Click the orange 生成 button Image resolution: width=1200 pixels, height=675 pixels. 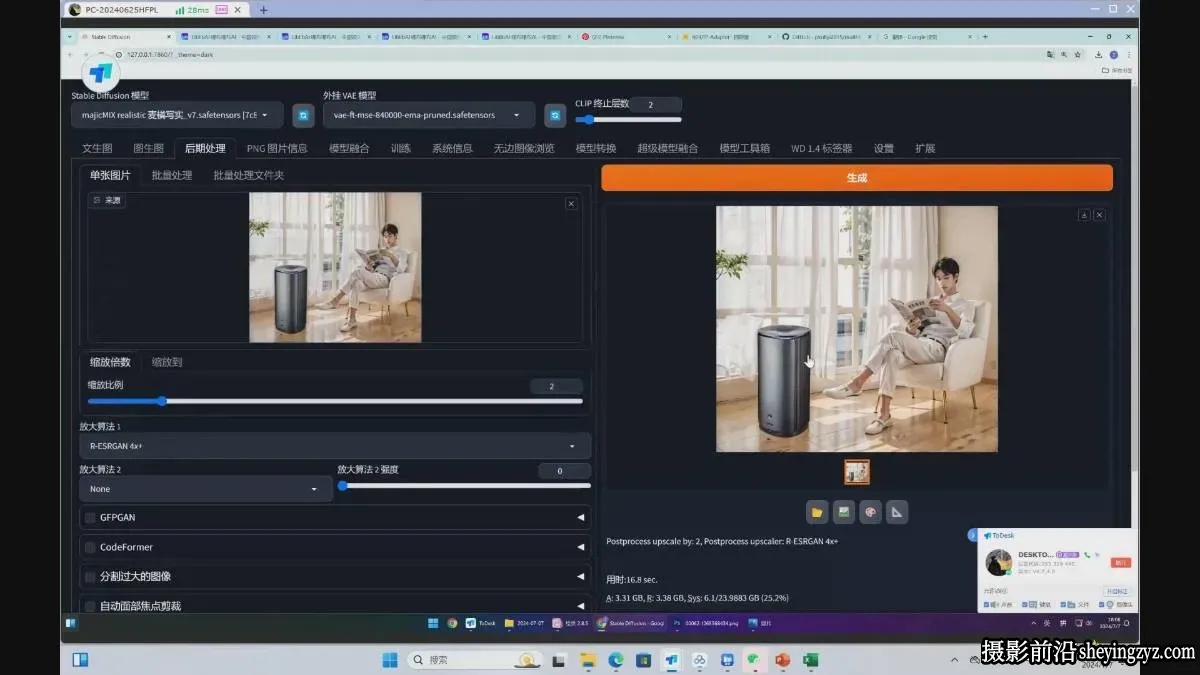tap(857, 177)
